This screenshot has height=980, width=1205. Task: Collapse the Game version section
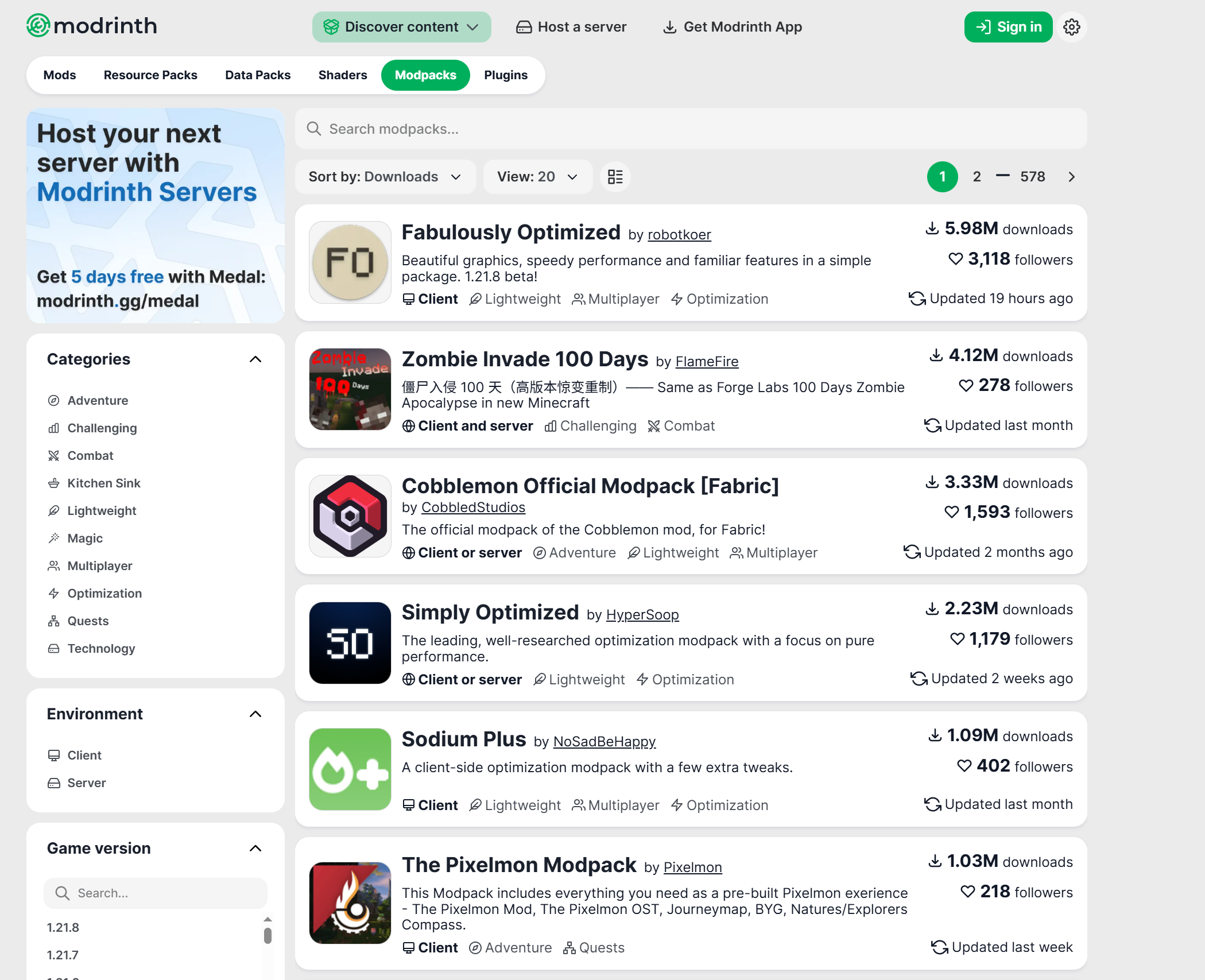tap(255, 849)
